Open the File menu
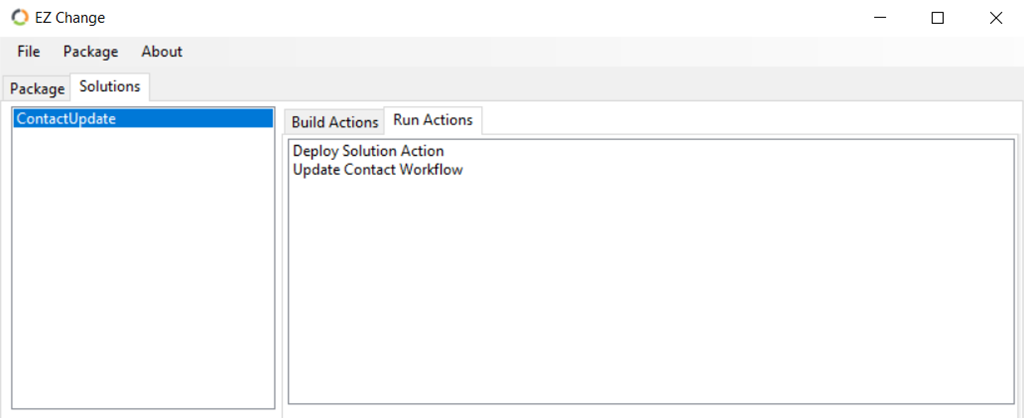Image resolution: width=1024 pixels, height=418 pixels. [x=29, y=52]
